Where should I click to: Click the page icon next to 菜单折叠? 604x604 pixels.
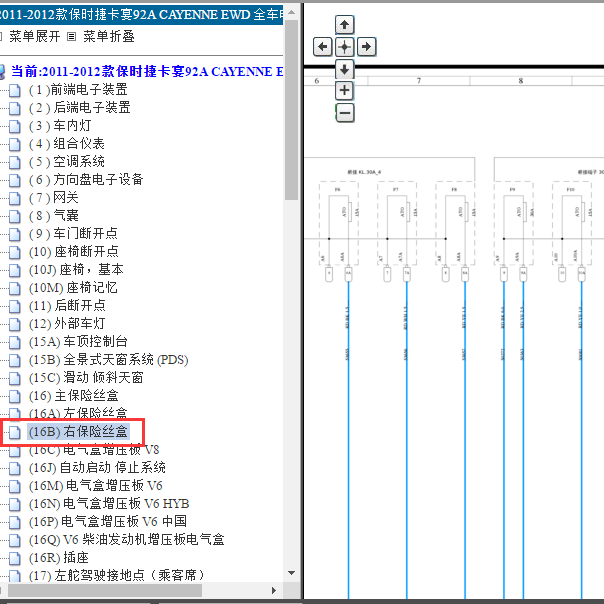point(71,37)
